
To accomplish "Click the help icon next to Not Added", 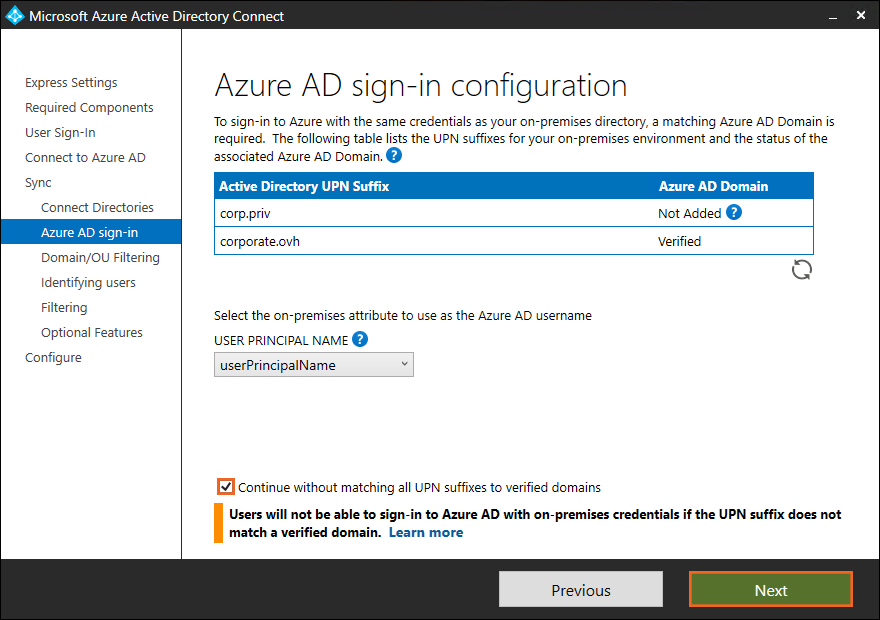I will (734, 212).
